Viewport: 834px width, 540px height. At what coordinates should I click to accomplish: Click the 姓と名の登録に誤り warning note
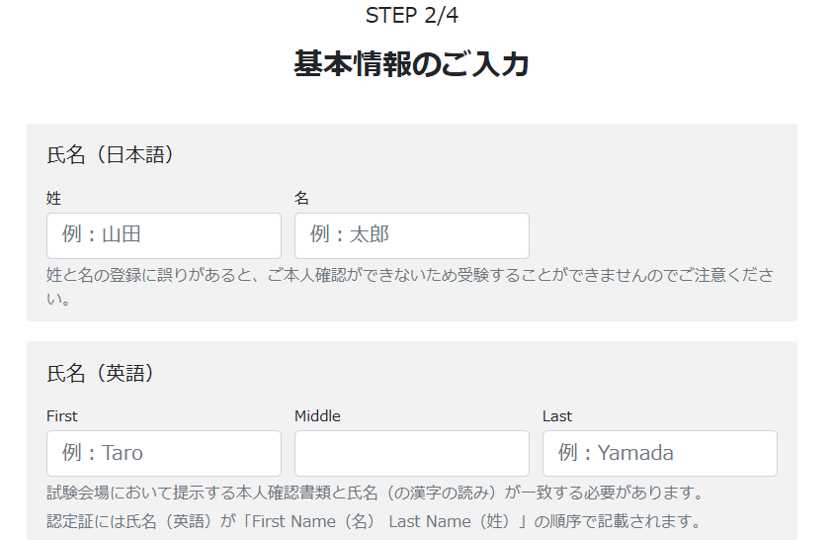click(x=410, y=287)
